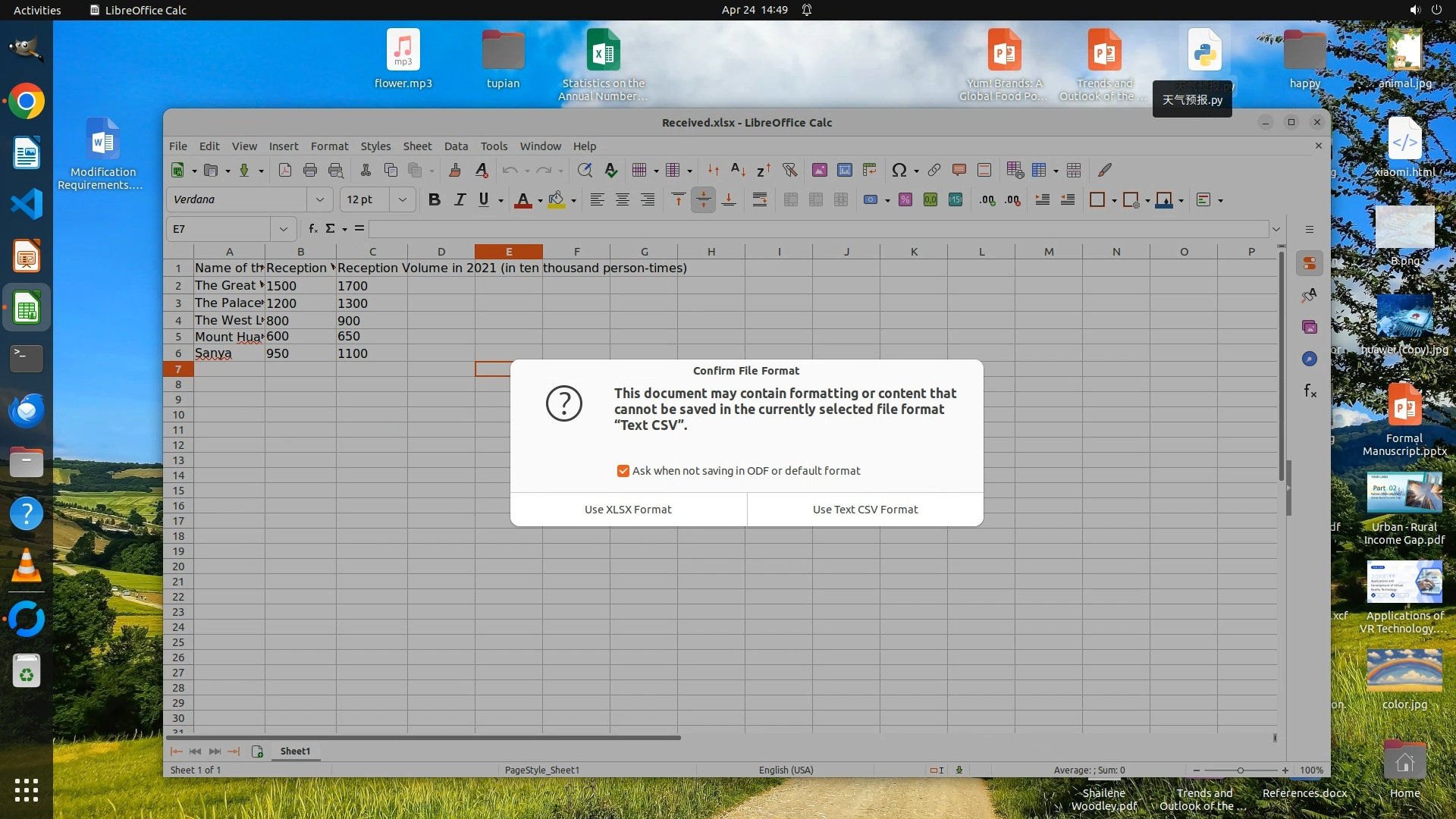Image resolution: width=1456 pixels, height=819 pixels.
Task: Click the Cut scissors icon
Action: [366, 170]
